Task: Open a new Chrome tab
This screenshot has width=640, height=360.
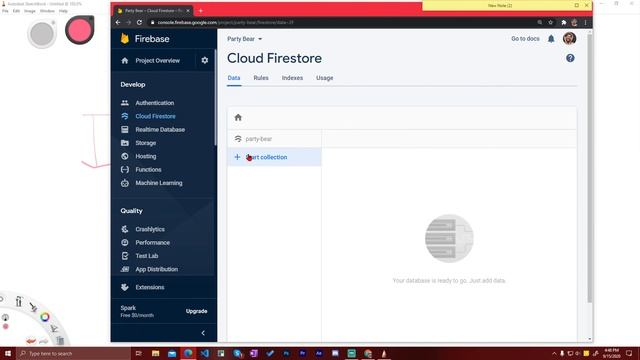Action: [x=200, y=11]
